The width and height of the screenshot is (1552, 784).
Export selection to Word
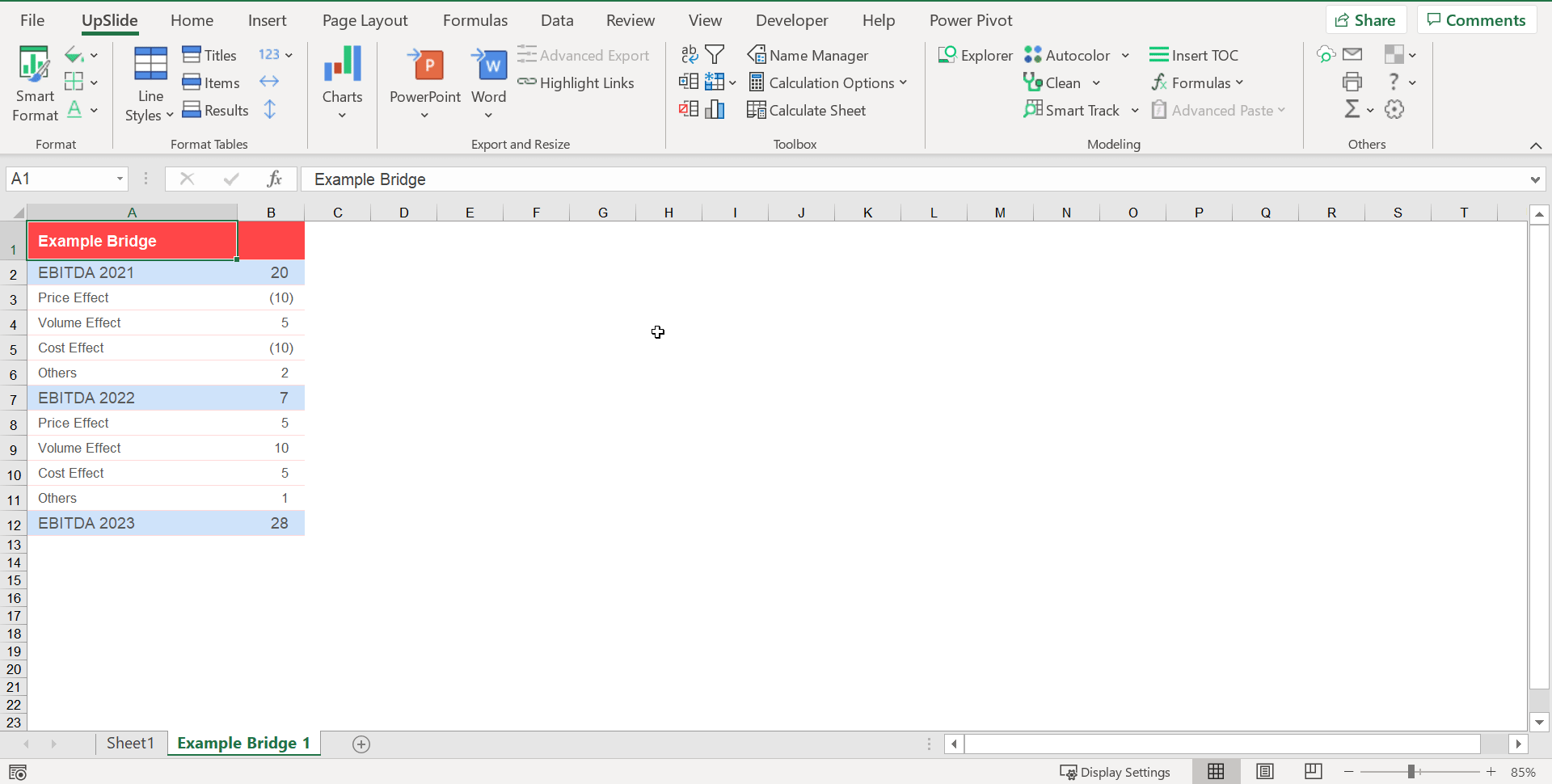point(488,81)
